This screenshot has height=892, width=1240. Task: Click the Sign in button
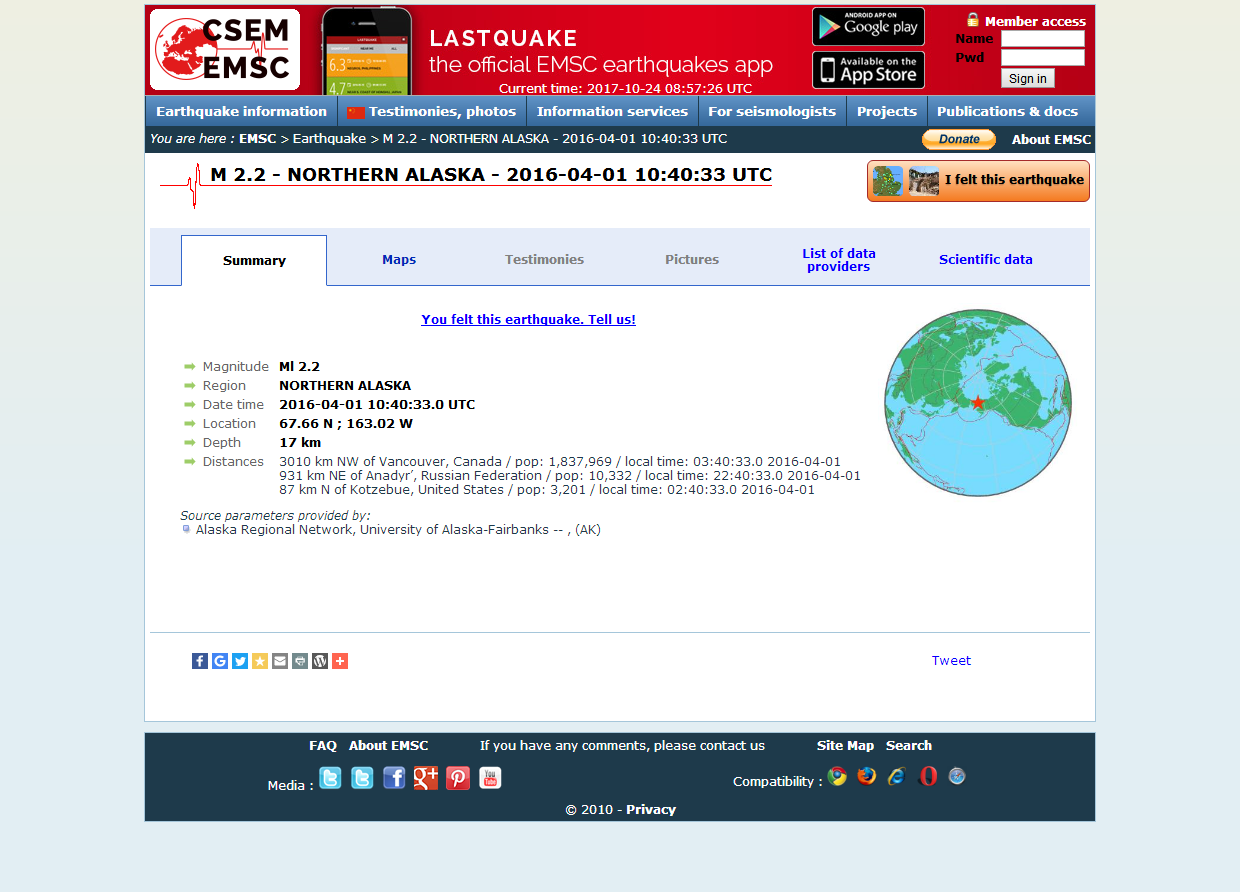(1027, 79)
